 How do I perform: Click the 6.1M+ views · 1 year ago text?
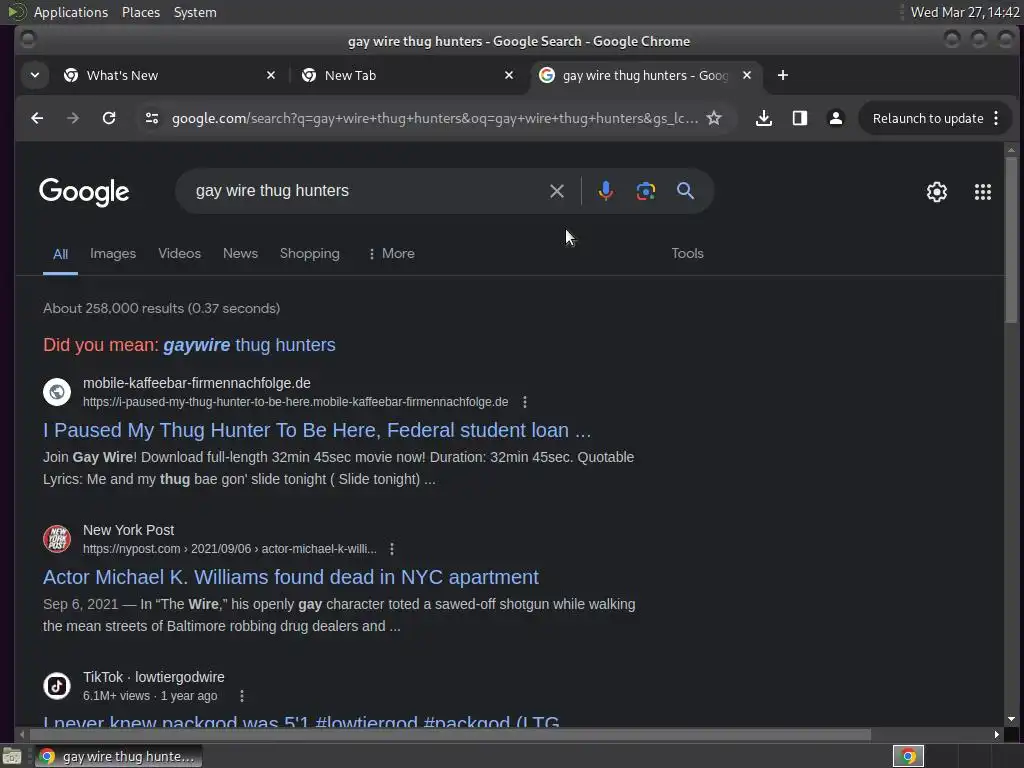tap(150, 696)
